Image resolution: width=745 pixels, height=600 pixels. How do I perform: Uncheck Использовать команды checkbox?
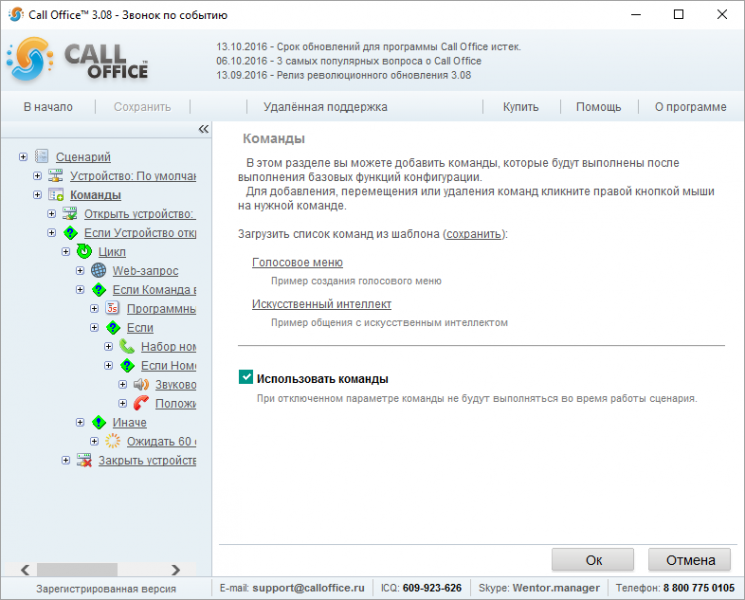click(x=246, y=377)
